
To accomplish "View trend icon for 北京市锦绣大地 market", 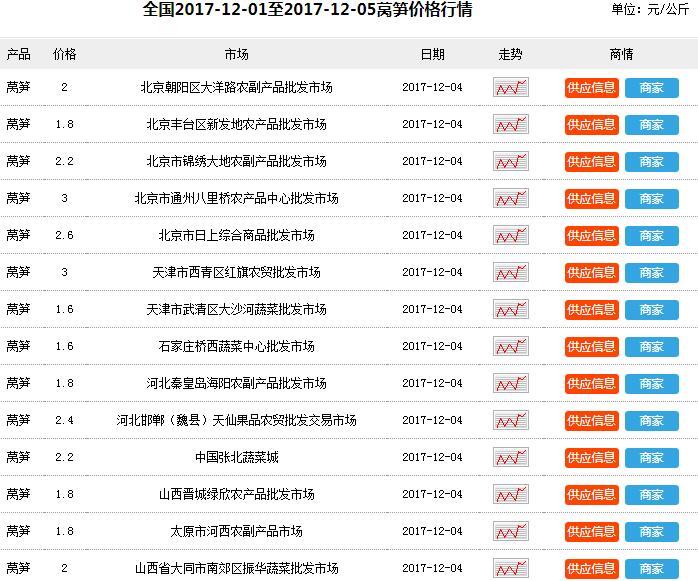I will (511, 162).
